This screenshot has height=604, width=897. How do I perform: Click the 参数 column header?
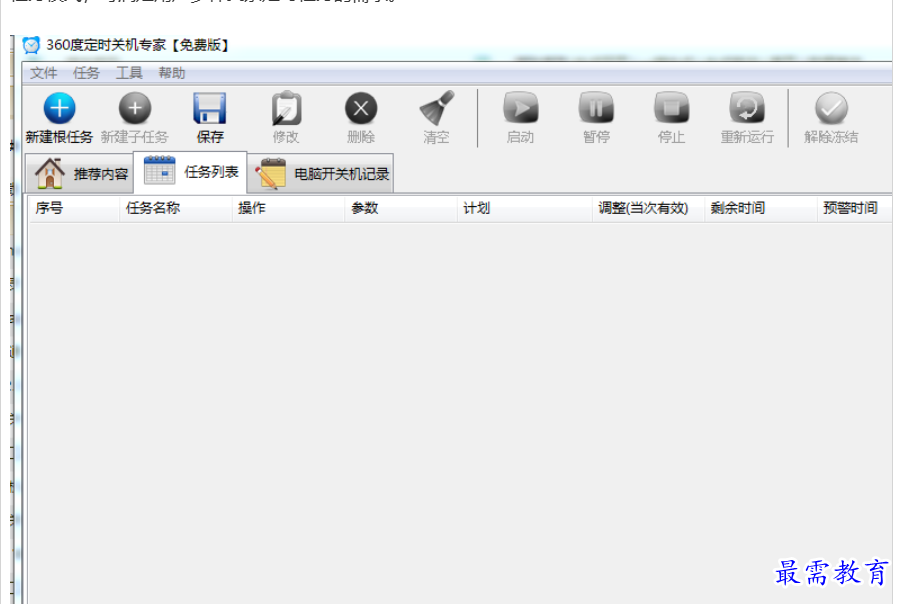pos(401,208)
